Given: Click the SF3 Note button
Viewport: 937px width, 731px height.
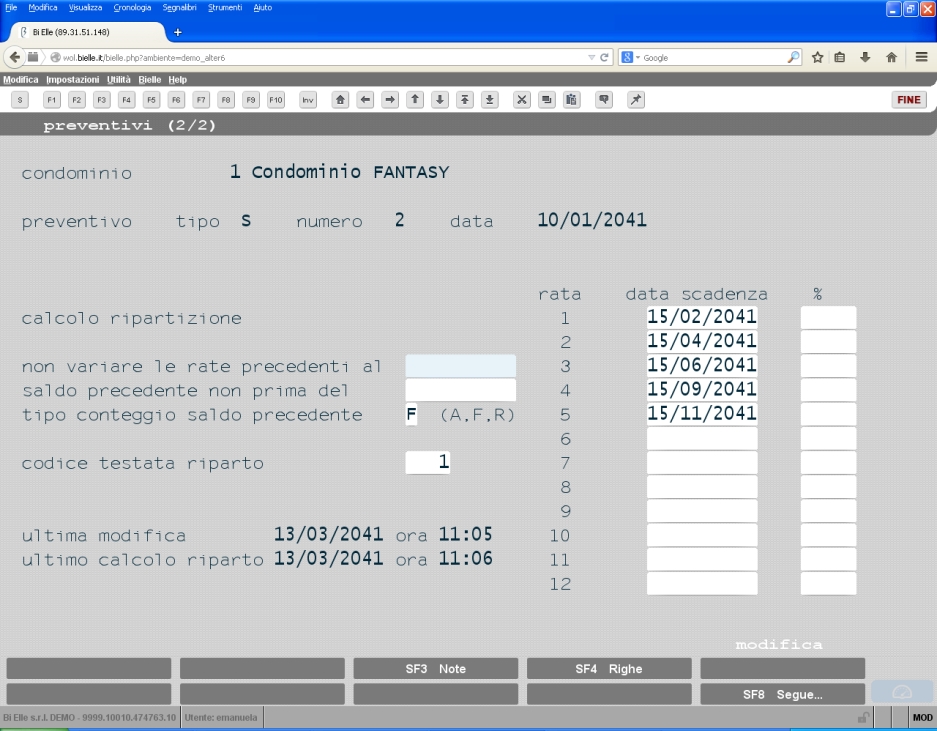Looking at the screenshot, I should click(436, 669).
